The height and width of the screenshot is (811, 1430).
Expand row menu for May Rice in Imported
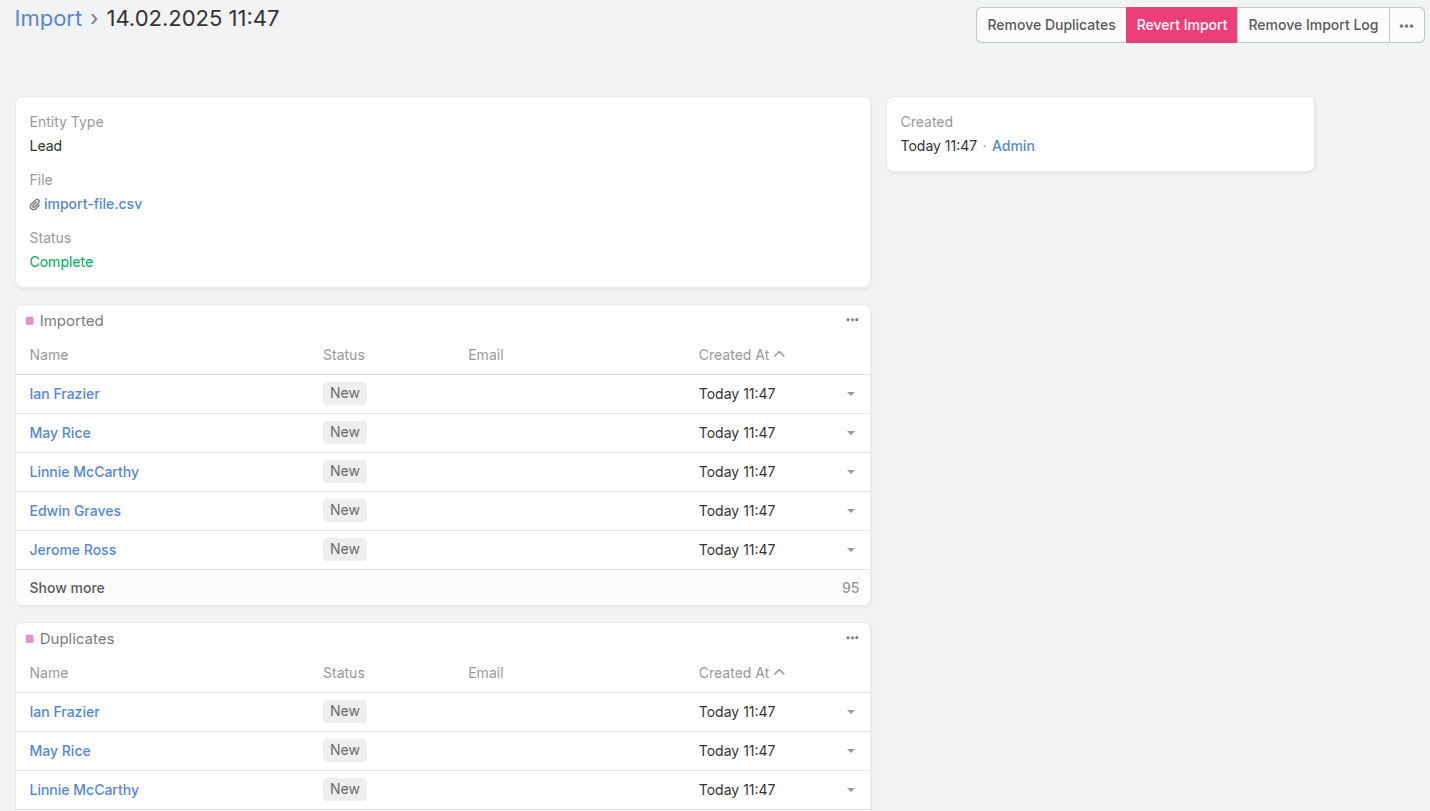click(x=851, y=433)
